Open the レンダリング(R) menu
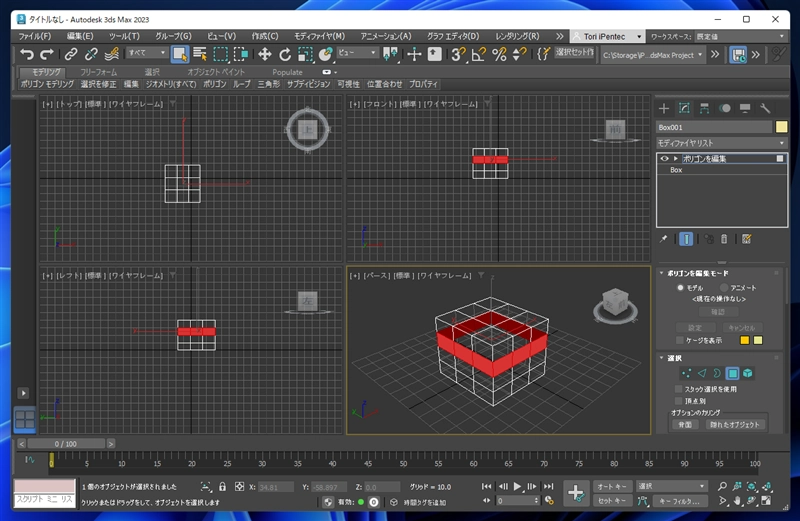 (x=517, y=36)
